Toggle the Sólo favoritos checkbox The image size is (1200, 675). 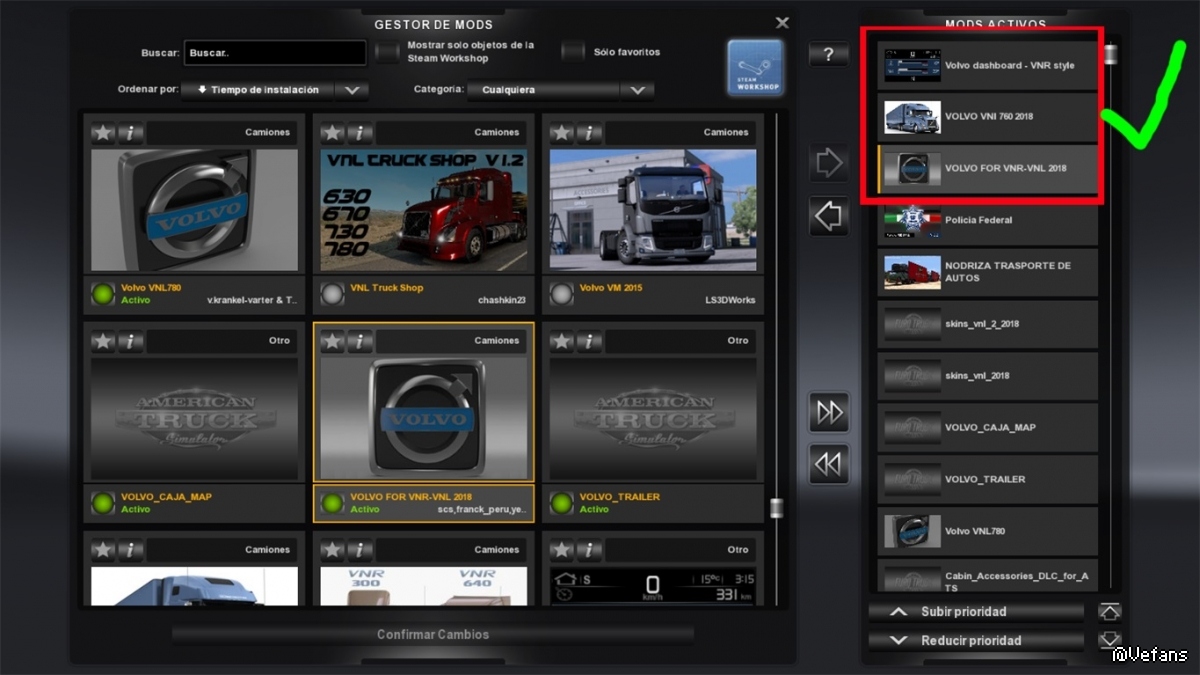pyautogui.click(x=573, y=51)
